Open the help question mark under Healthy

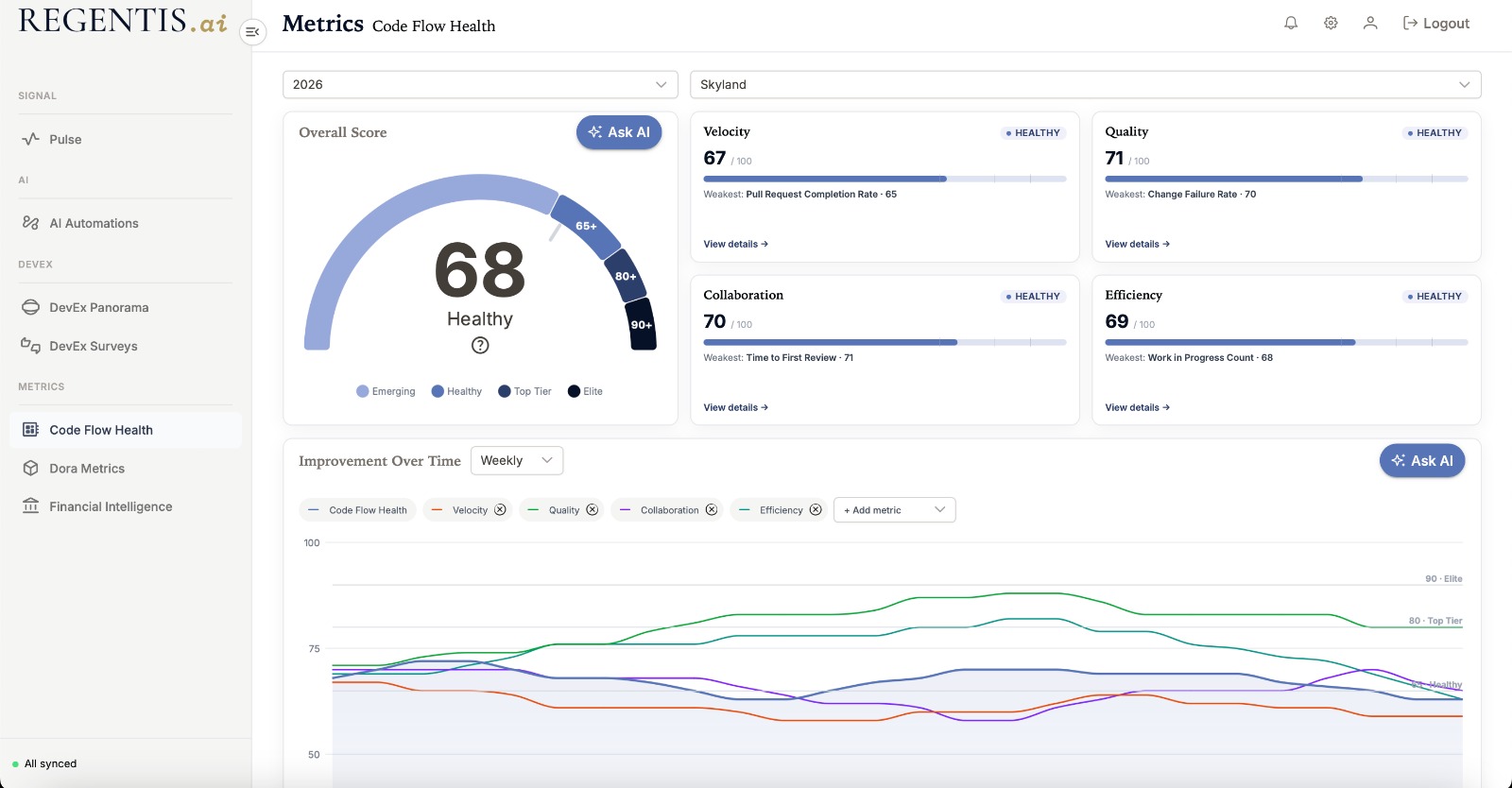tap(480, 345)
